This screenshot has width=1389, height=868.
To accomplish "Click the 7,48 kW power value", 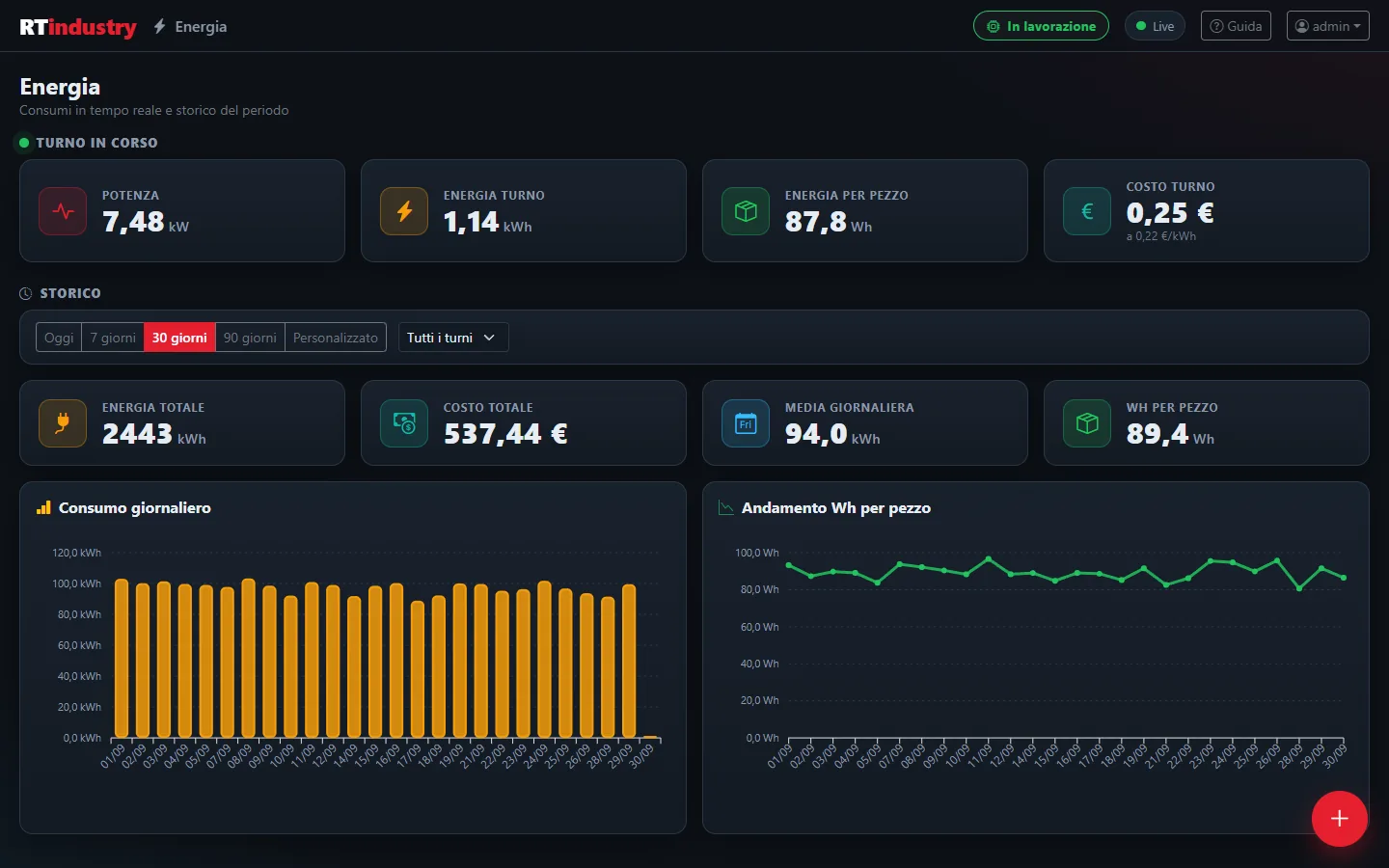I will [146, 222].
